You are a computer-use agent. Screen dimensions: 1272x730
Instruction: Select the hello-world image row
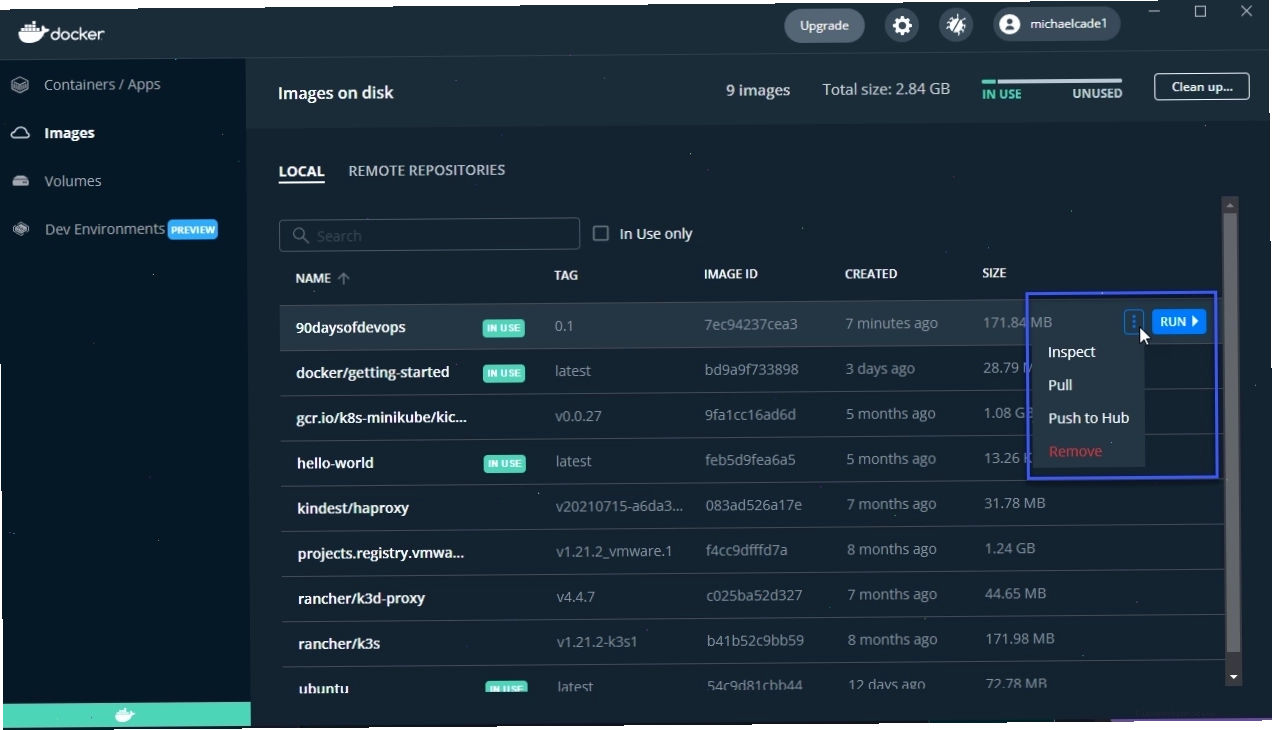click(752, 461)
